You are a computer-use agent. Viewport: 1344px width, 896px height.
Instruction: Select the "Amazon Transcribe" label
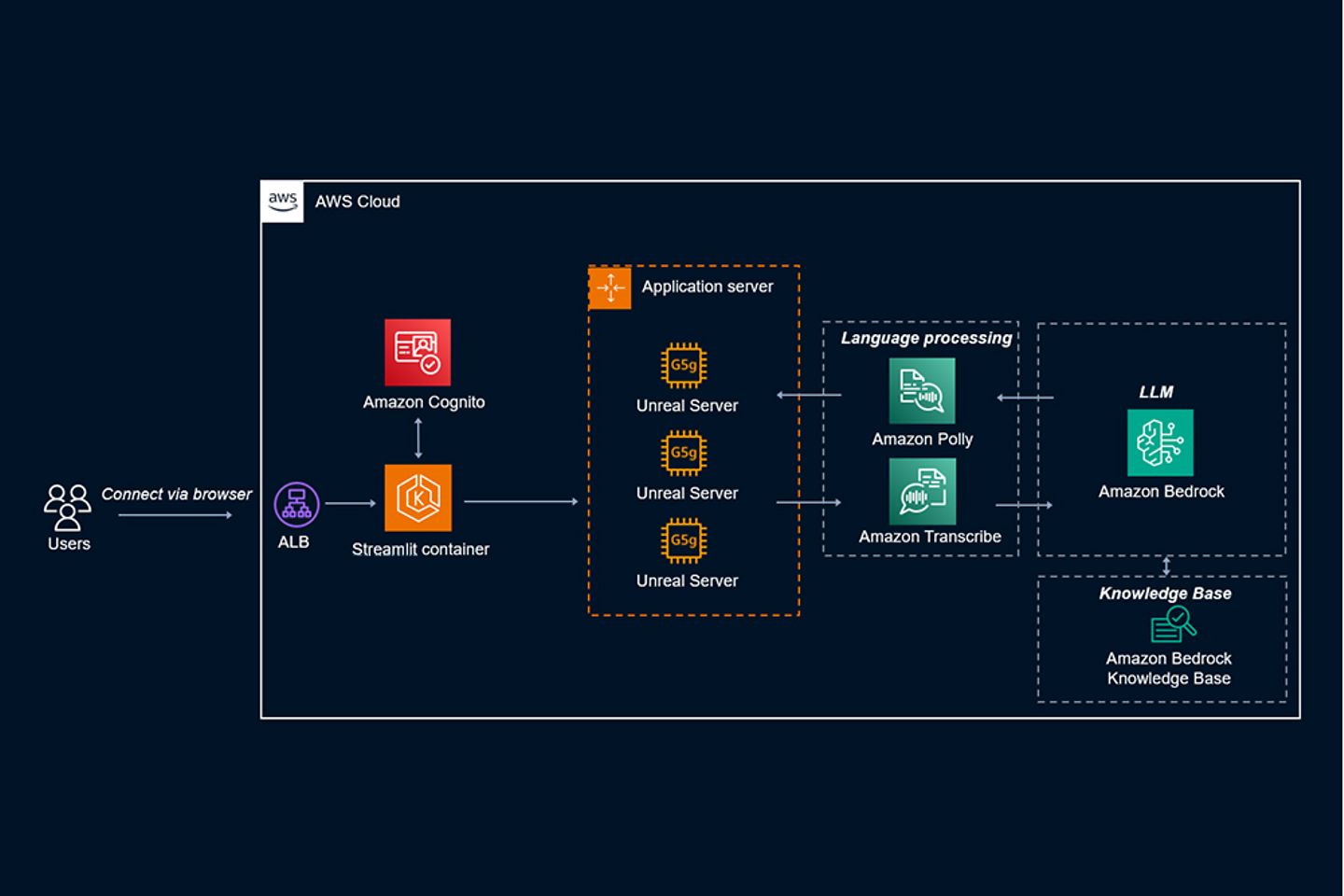[x=930, y=536]
